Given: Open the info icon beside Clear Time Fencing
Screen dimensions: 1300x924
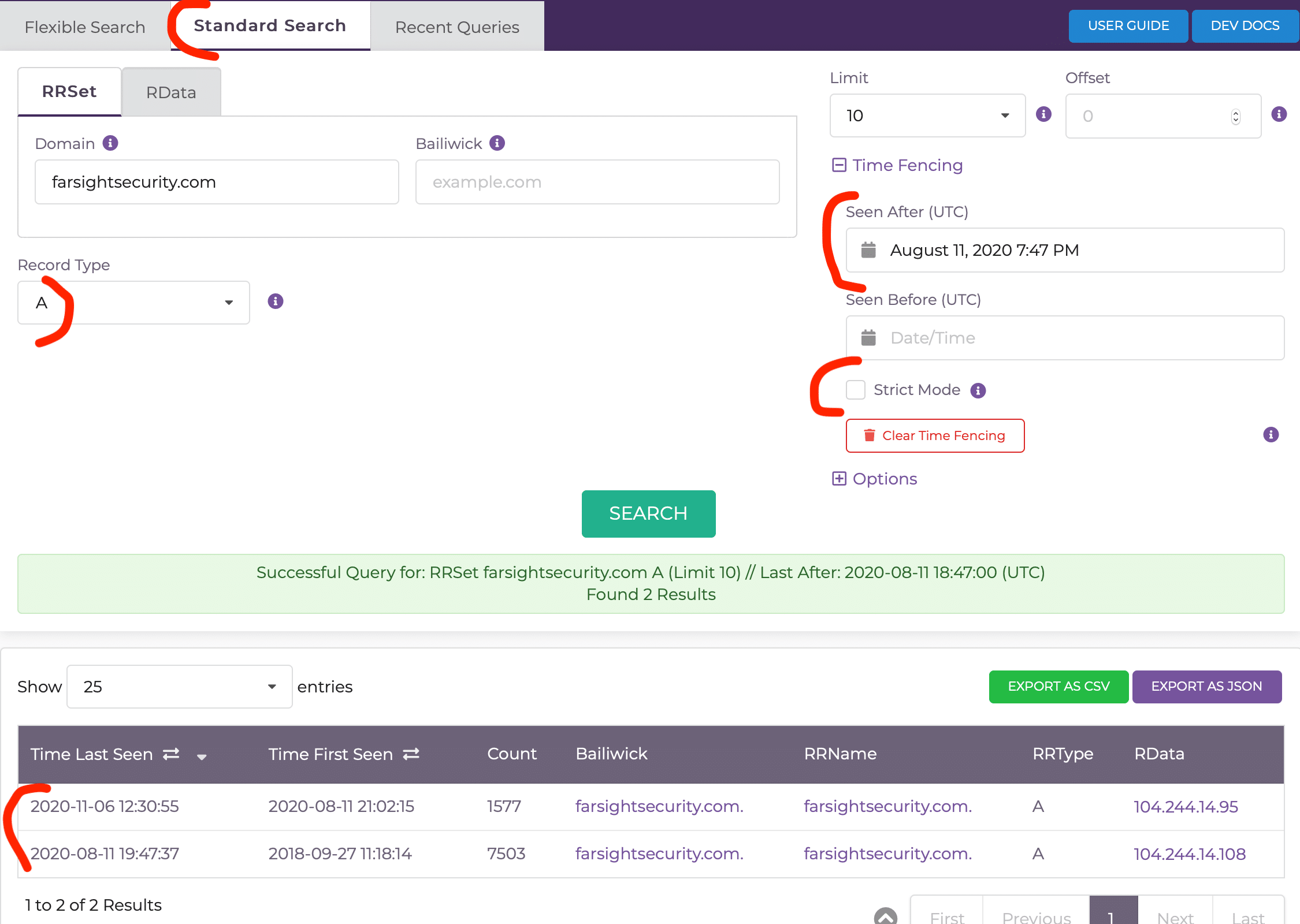Looking at the screenshot, I should point(1271,434).
